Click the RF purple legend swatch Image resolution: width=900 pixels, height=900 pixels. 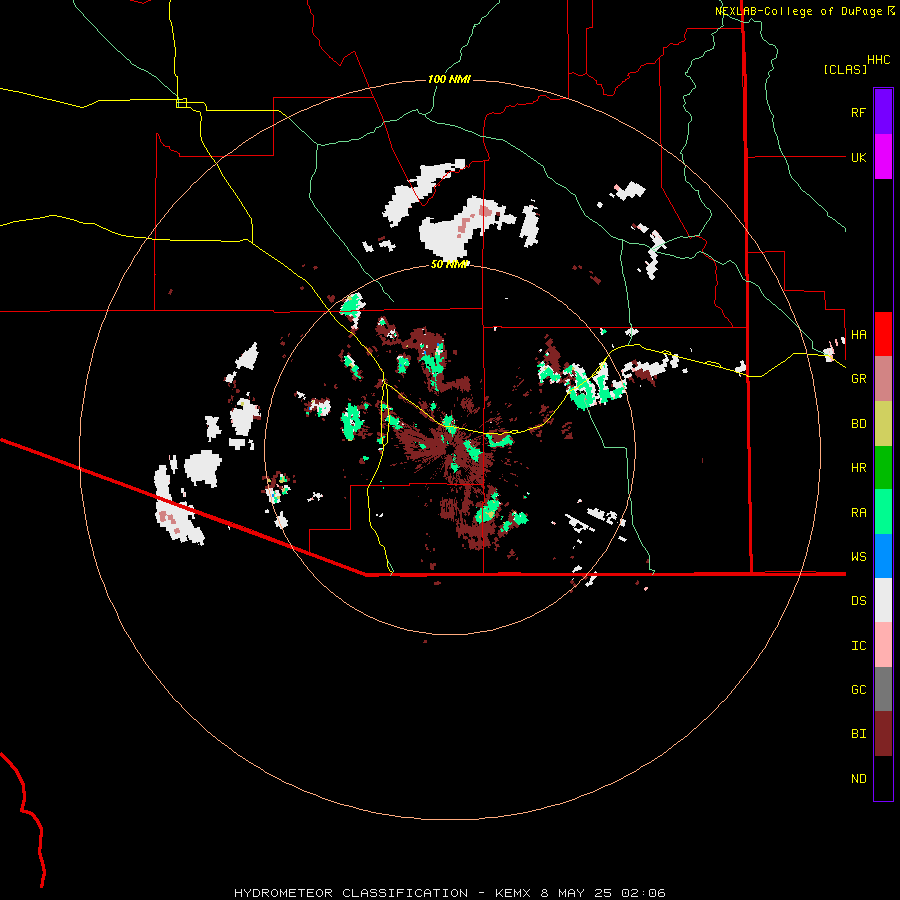883,112
